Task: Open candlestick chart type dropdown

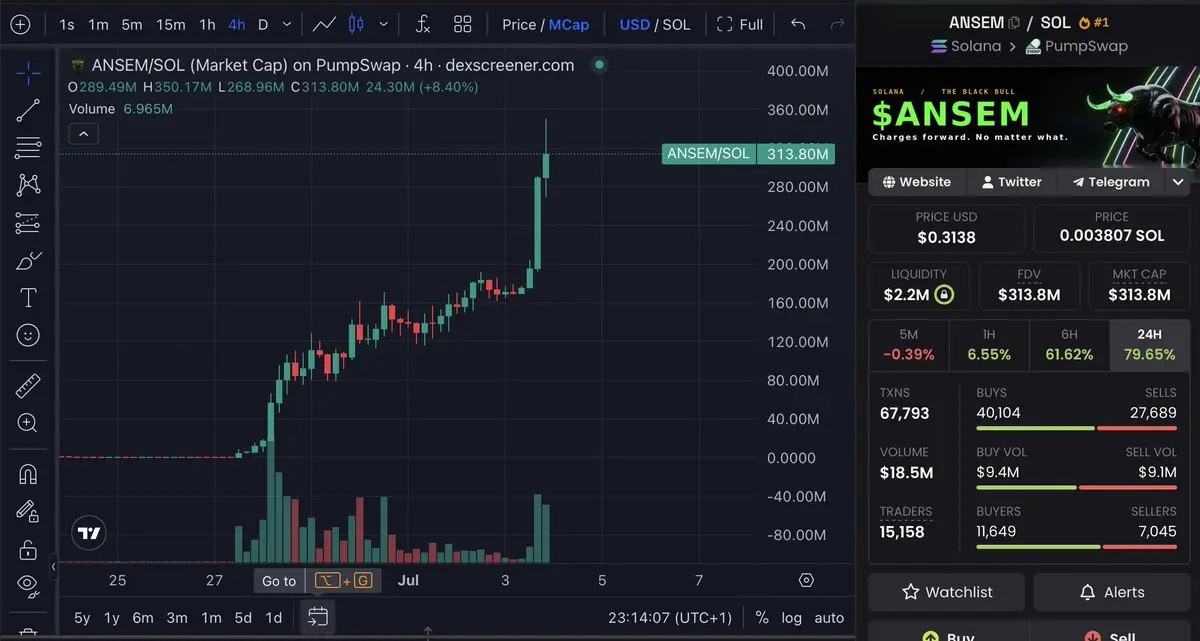Action: click(x=384, y=24)
